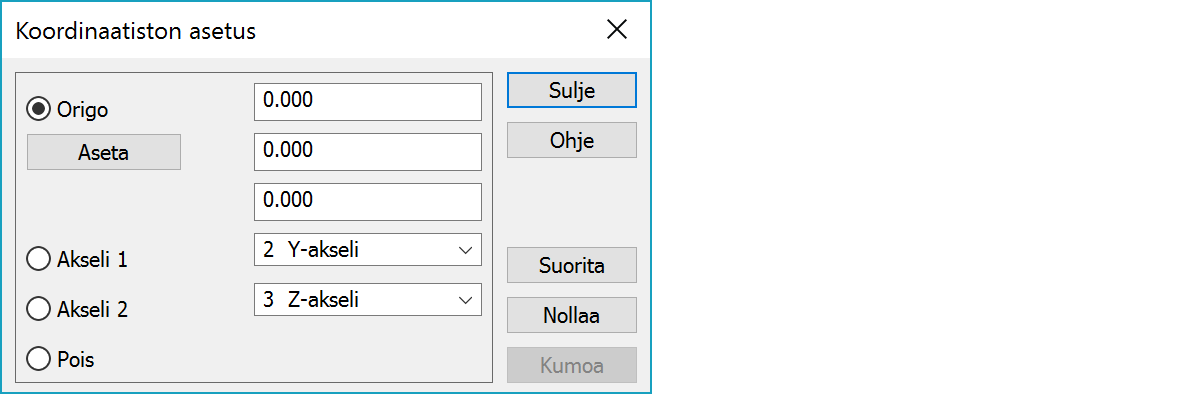Open help with the Ohje button

[x=572, y=140]
